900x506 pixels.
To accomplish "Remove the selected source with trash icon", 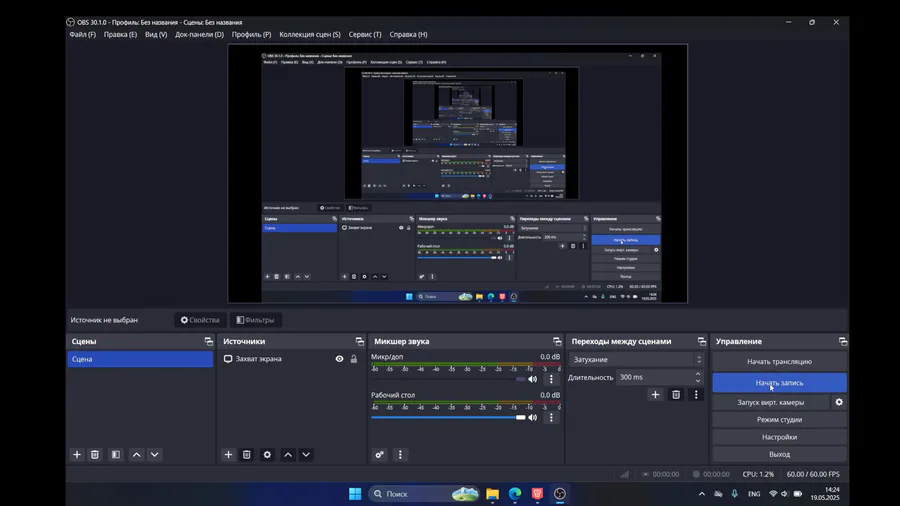I will 247,454.
